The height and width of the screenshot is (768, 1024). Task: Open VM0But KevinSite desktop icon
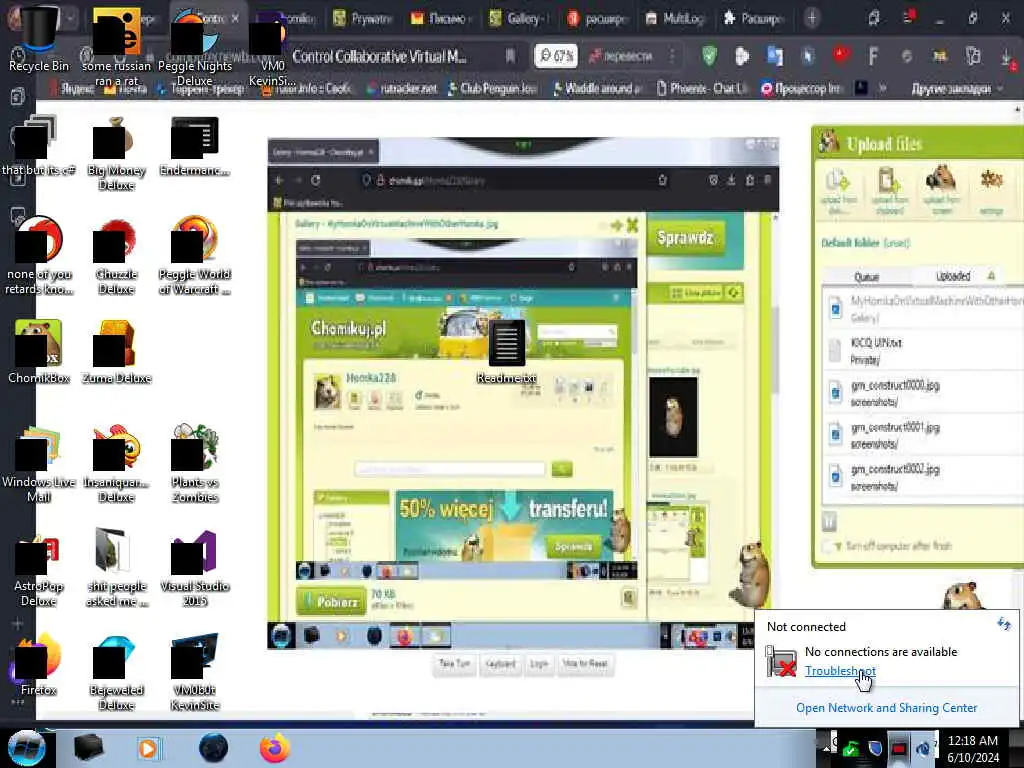(195, 673)
